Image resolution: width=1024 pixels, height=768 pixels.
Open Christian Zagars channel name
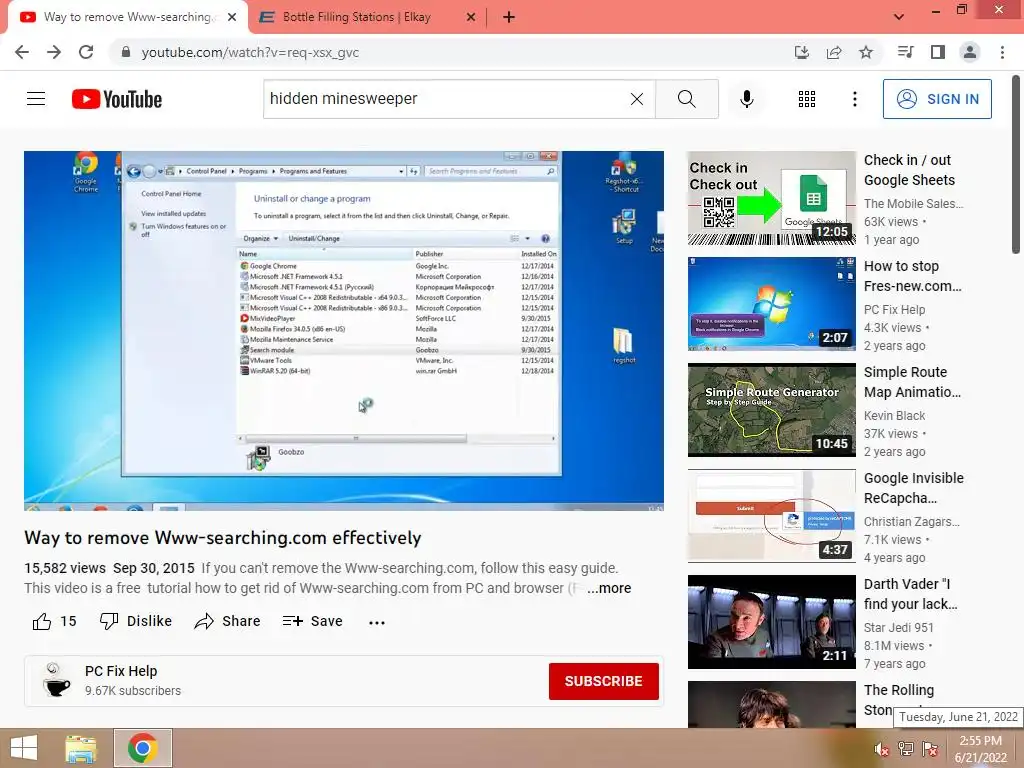point(912,521)
